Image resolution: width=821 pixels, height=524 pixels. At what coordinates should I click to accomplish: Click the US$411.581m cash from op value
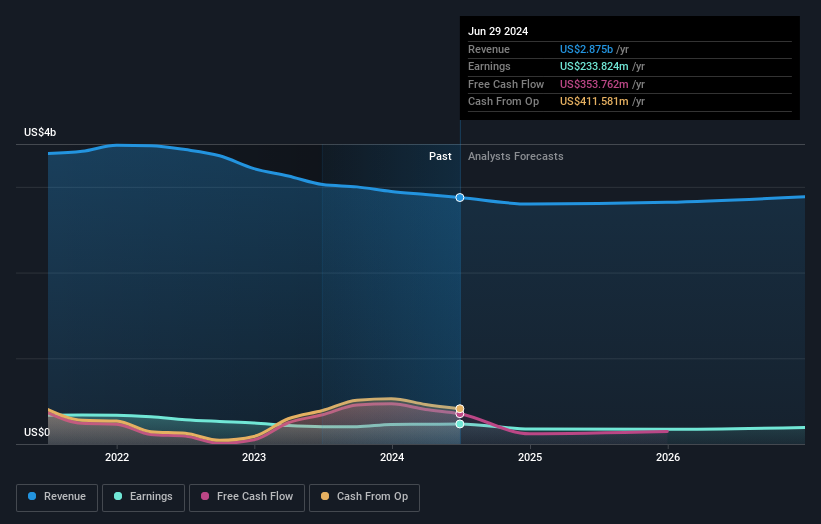click(594, 102)
